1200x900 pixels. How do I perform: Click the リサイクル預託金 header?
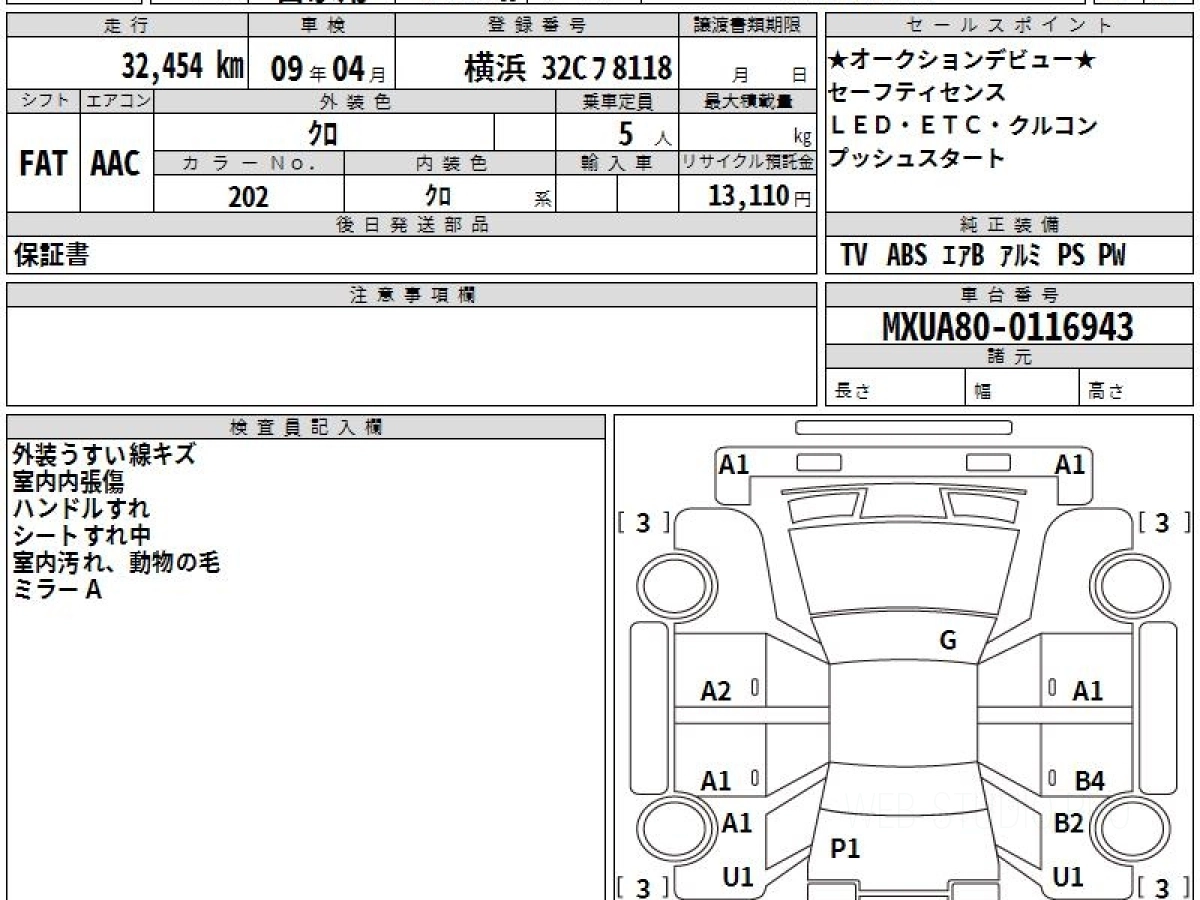click(748, 163)
